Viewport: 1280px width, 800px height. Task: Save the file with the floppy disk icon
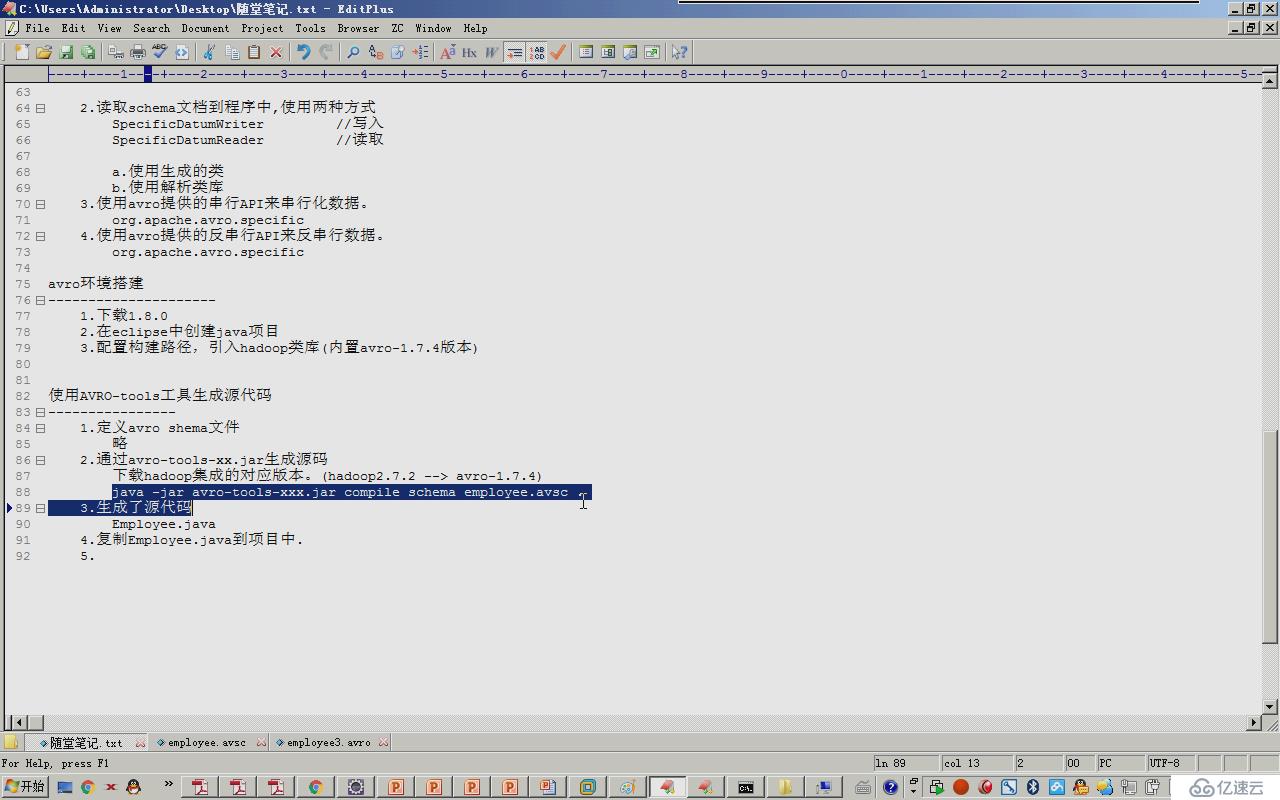(66, 52)
